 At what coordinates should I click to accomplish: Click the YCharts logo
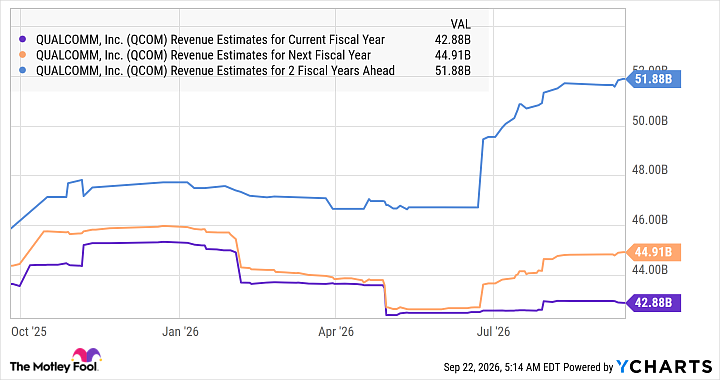(x=664, y=366)
